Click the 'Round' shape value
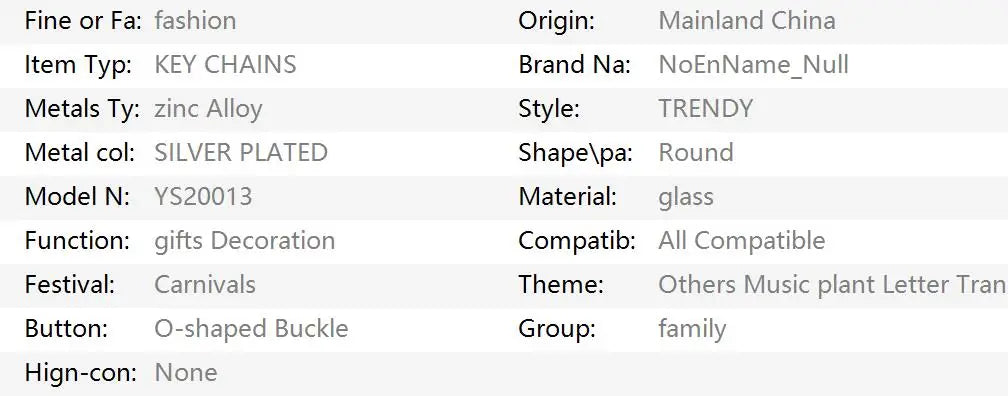The width and height of the screenshot is (1008, 396). (x=696, y=152)
